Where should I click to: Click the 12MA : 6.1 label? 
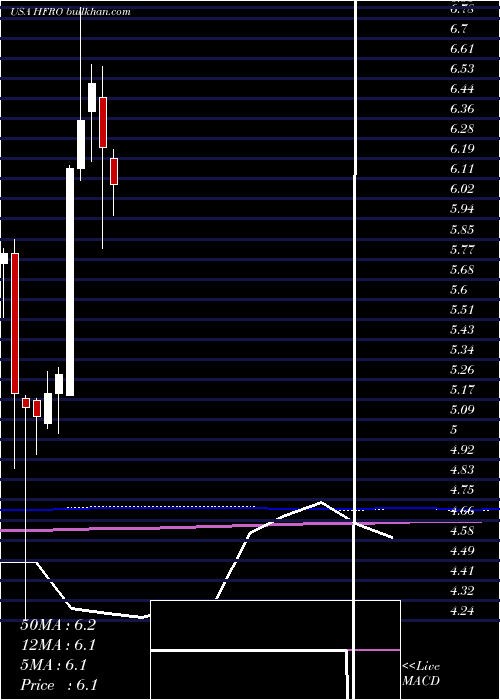[58, 645]
